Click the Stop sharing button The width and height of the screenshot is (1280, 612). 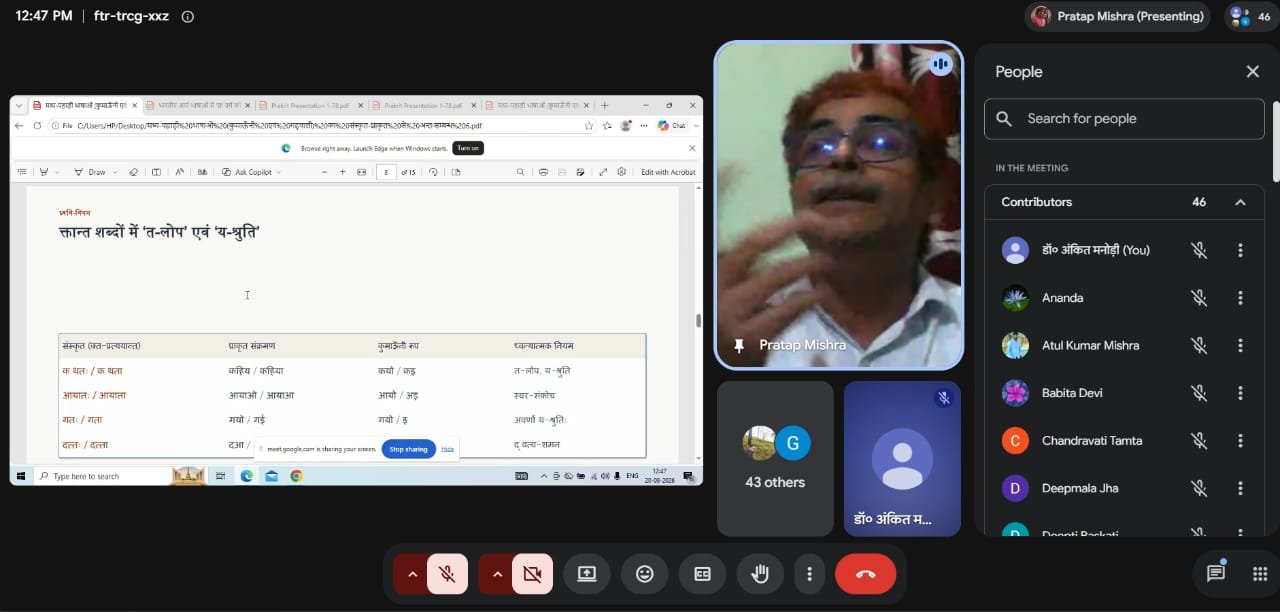coord(408,449)
